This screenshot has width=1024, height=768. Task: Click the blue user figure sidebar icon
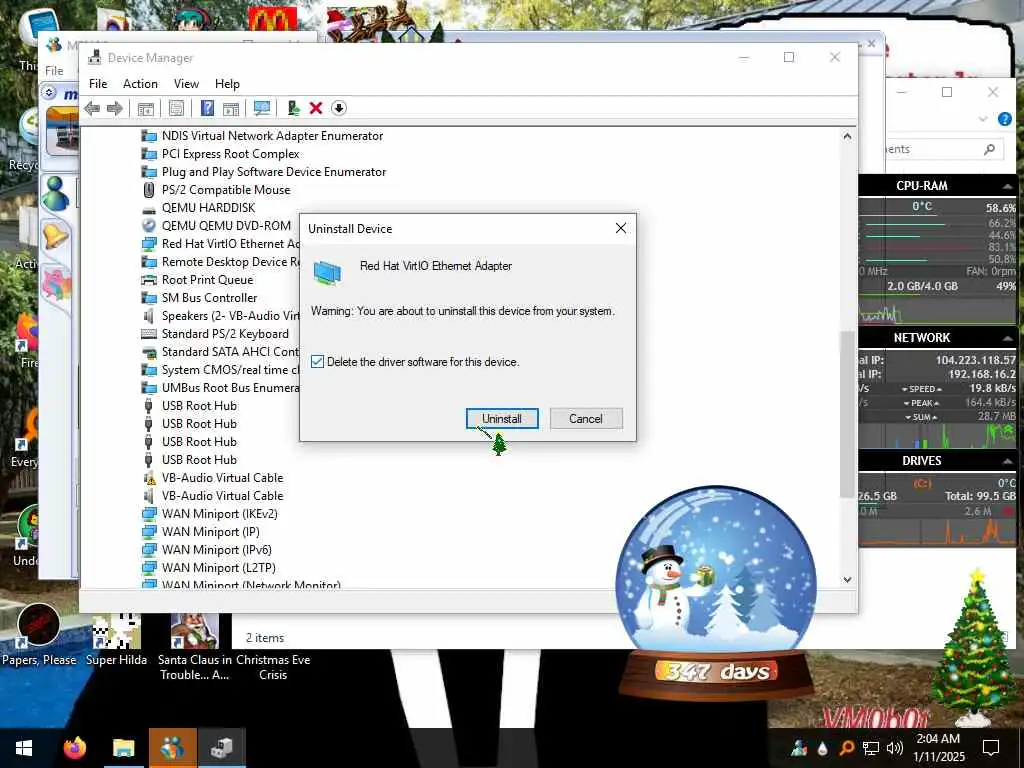pos(56,193)
